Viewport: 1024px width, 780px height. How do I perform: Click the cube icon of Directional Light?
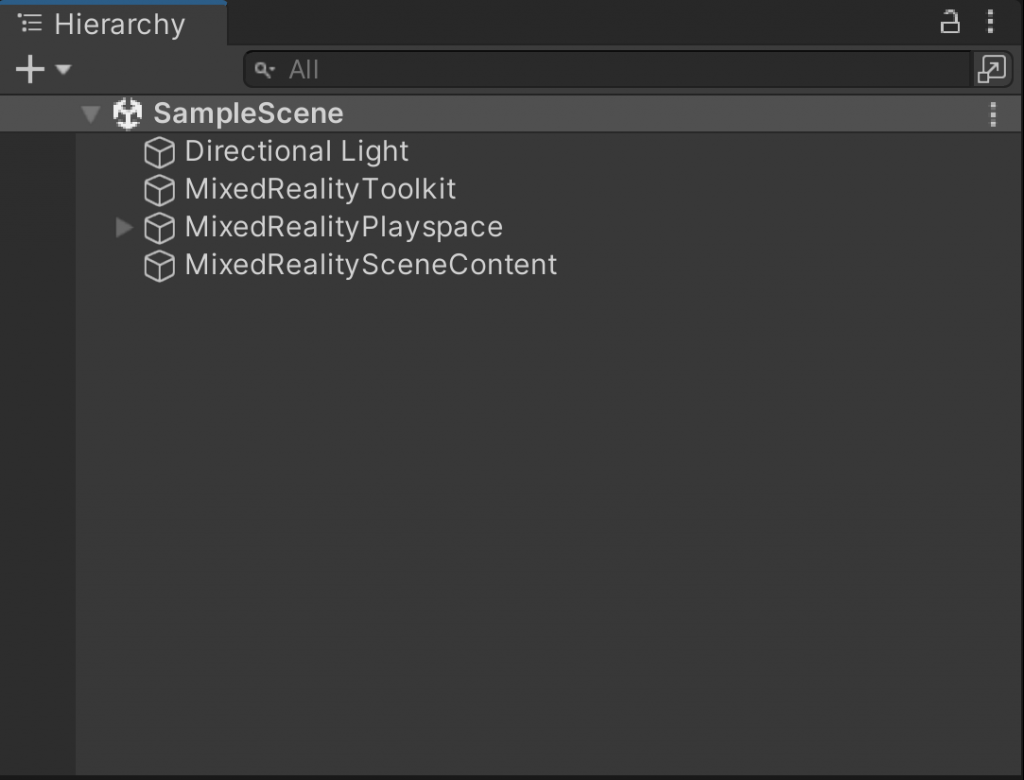tap(159, 152)
